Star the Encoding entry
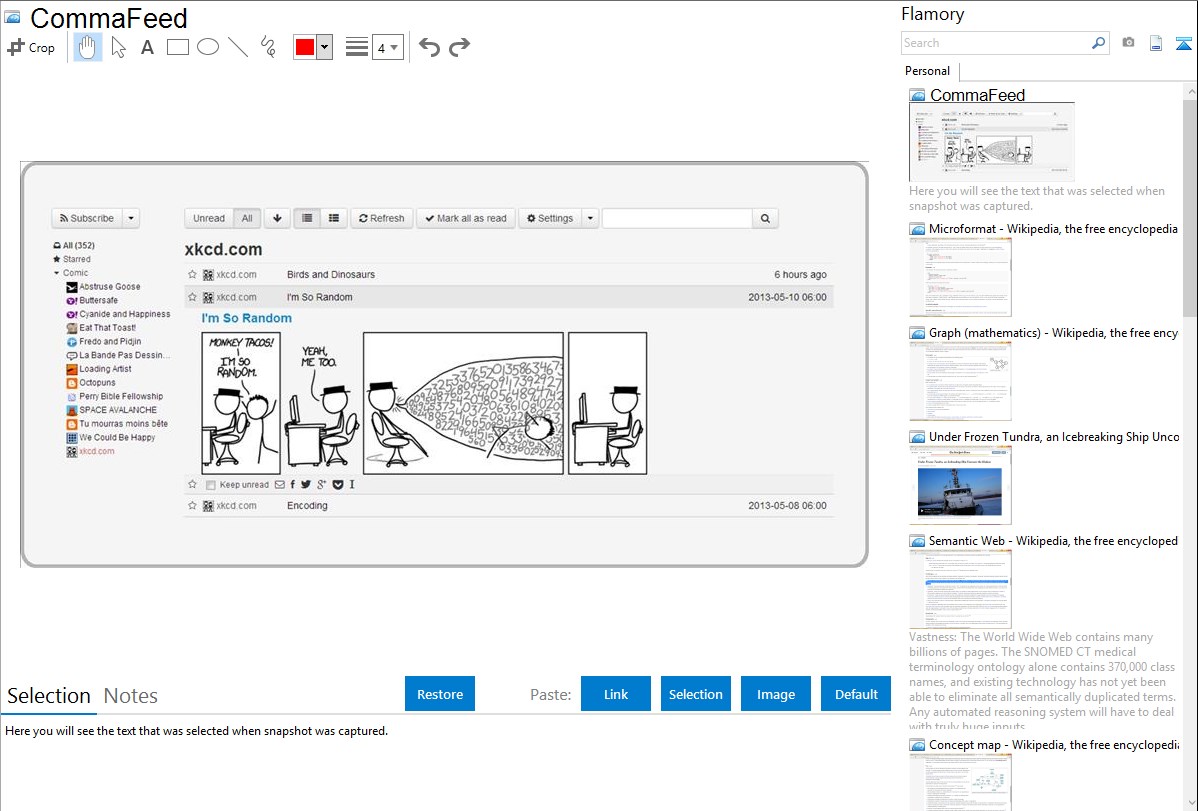1198x811 pixels. 193,505
